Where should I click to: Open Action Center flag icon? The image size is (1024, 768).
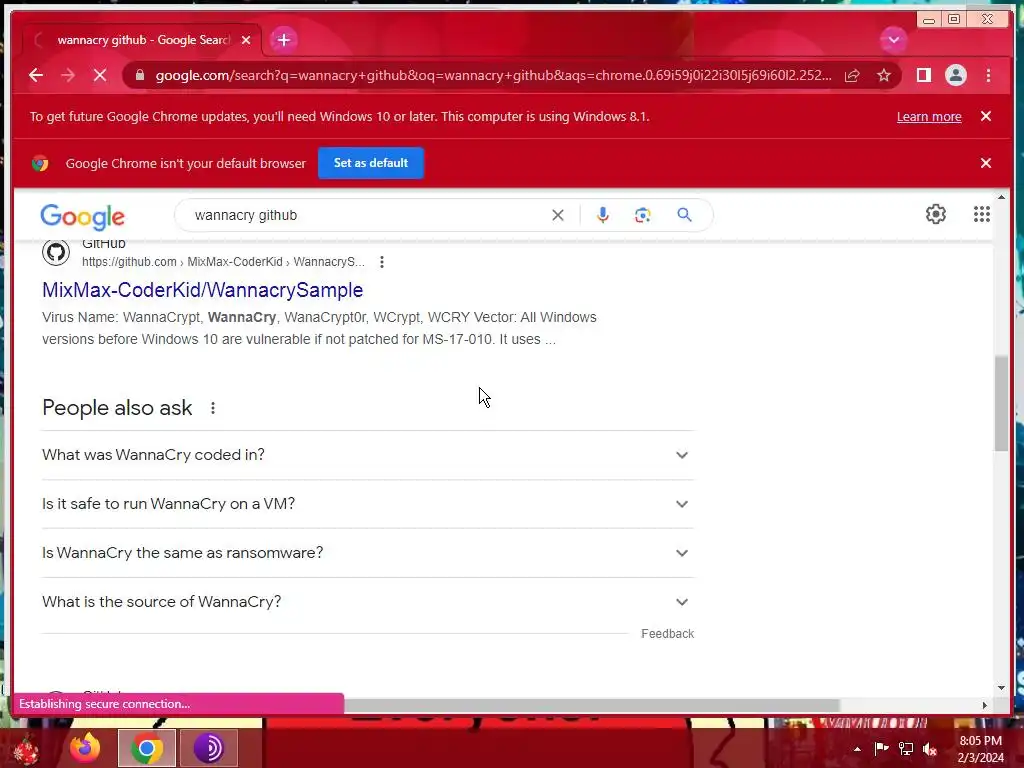(881, 748)
